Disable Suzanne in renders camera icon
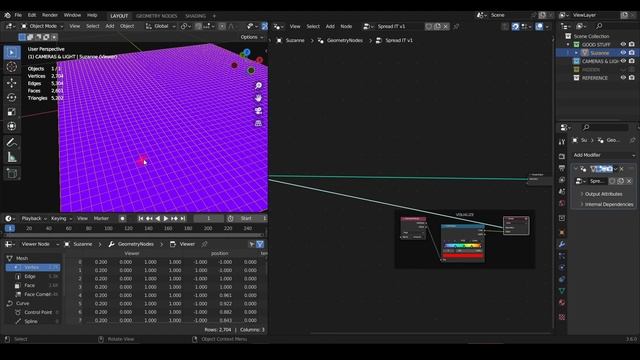This screenshot has width=640, height=360. [x=632, y=53]
